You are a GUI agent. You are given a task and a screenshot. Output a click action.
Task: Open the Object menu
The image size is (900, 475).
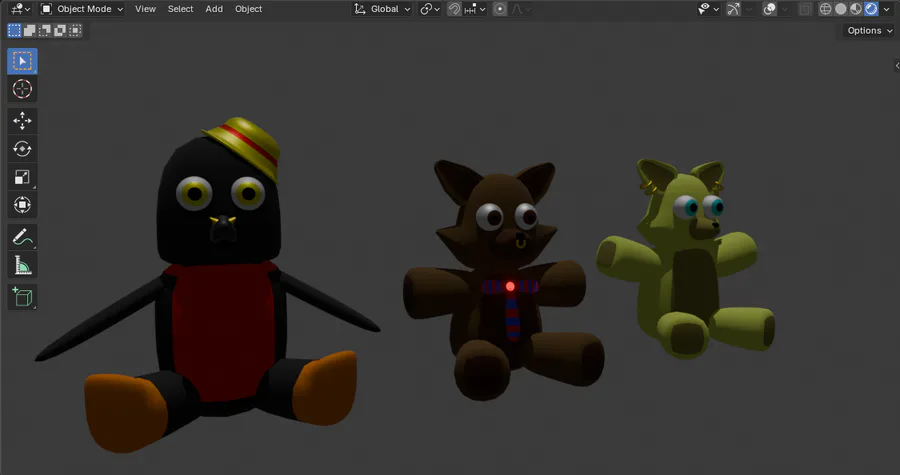click(249, 9)
